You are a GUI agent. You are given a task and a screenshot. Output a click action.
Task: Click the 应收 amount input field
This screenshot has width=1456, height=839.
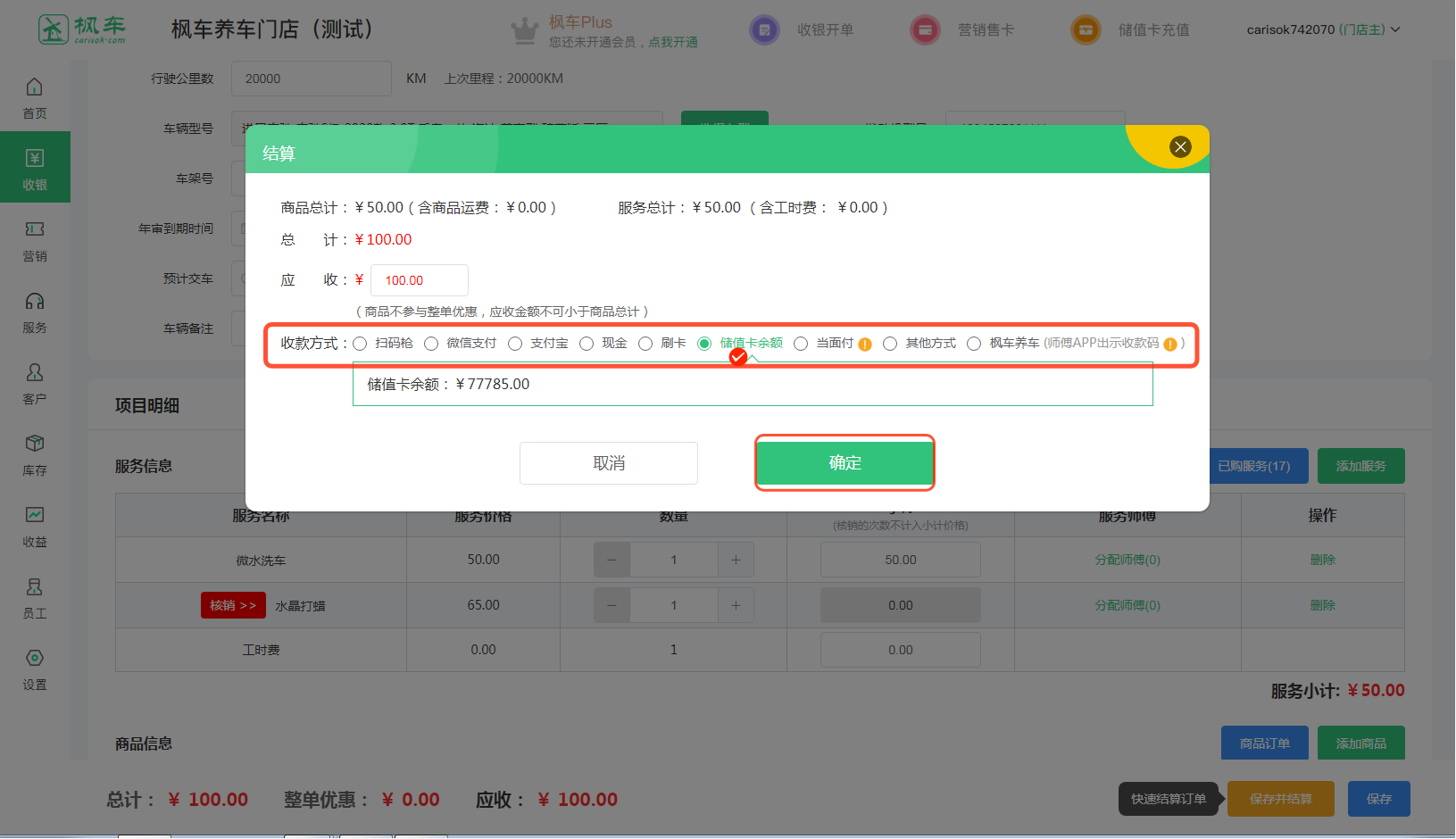click(419, 280)
